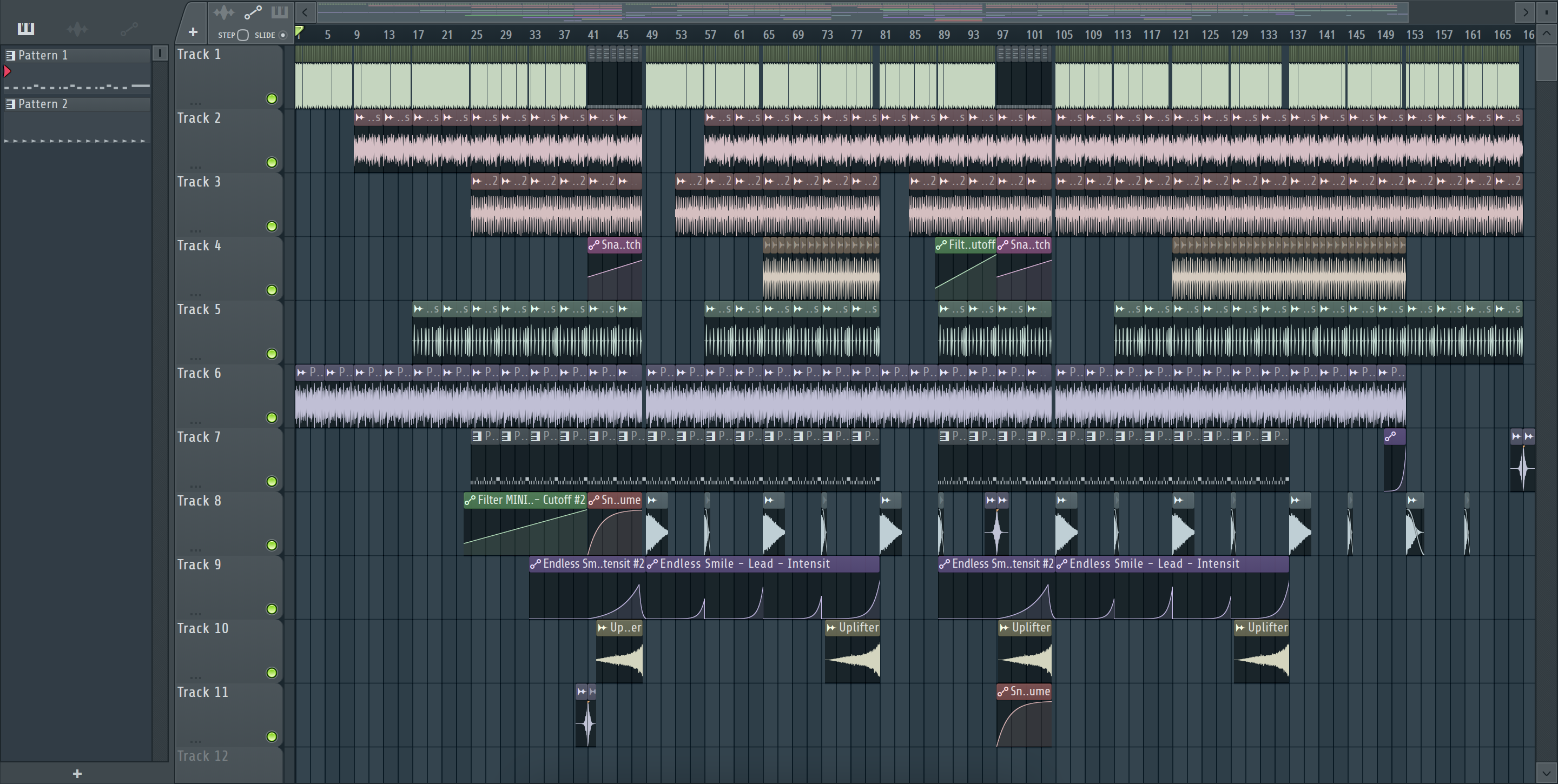Select the Track 6 header label
The height and width of the screenshot is (784, 1558).
pos(199,374)
